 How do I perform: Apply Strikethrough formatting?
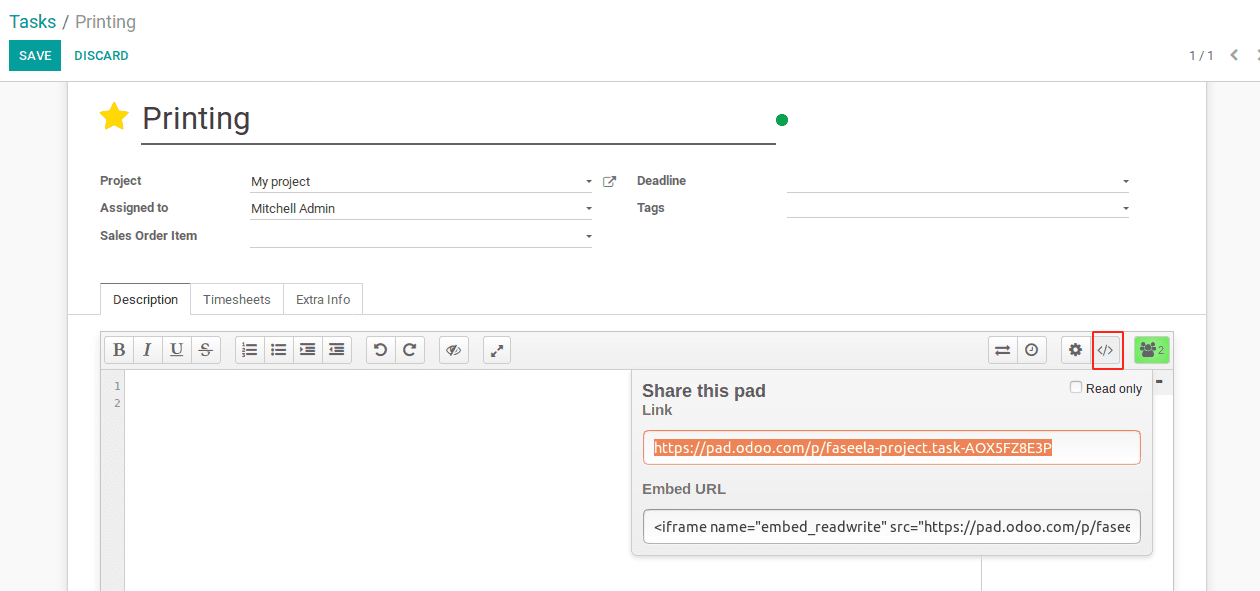coord(206,350)
